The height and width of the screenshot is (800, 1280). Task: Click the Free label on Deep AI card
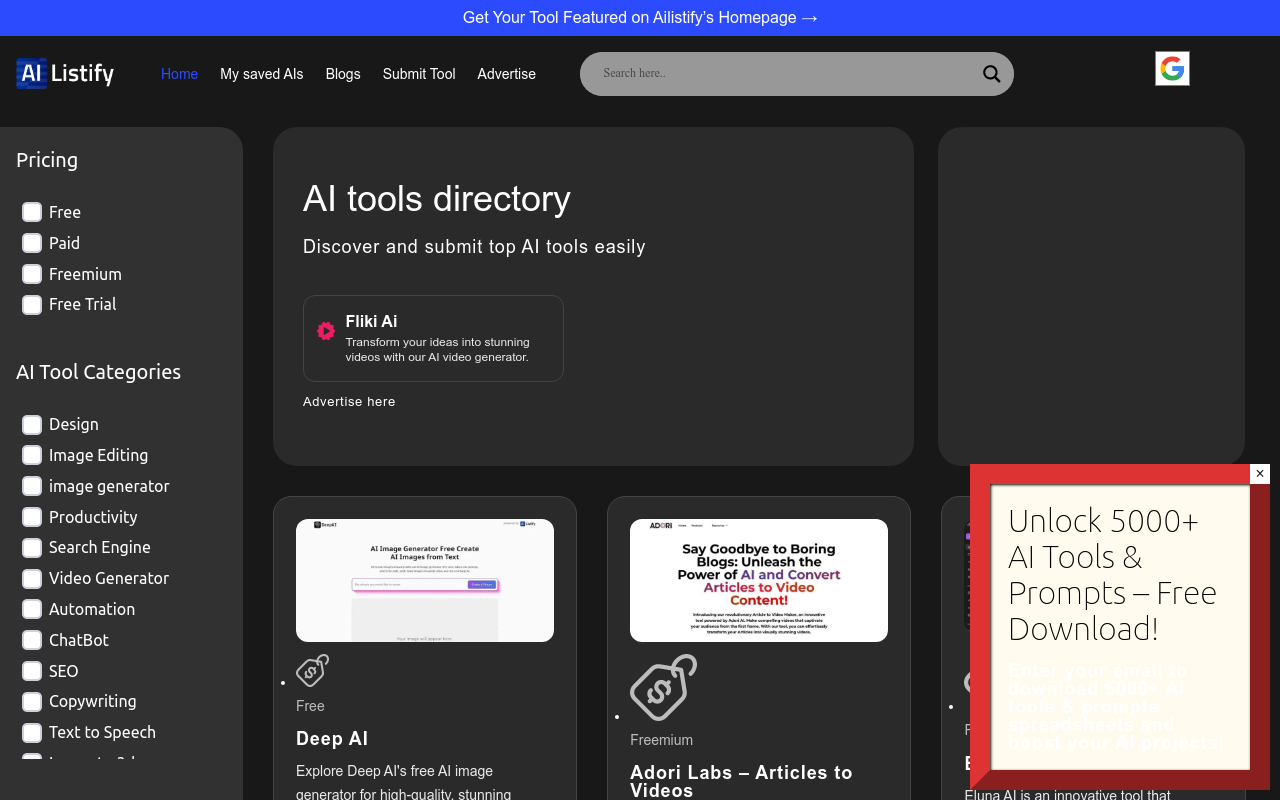[310, 706]
